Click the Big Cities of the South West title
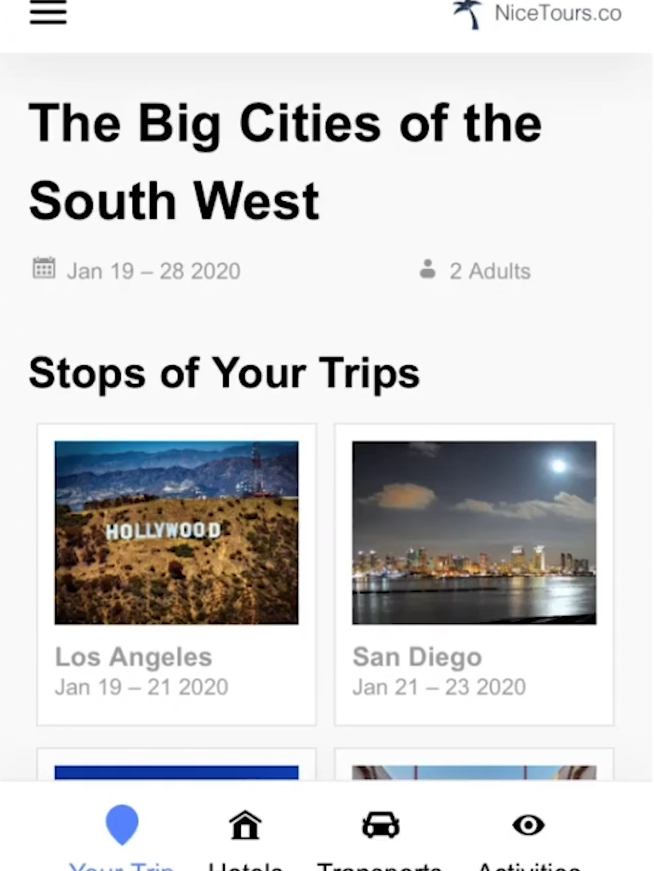 [285, 162]
